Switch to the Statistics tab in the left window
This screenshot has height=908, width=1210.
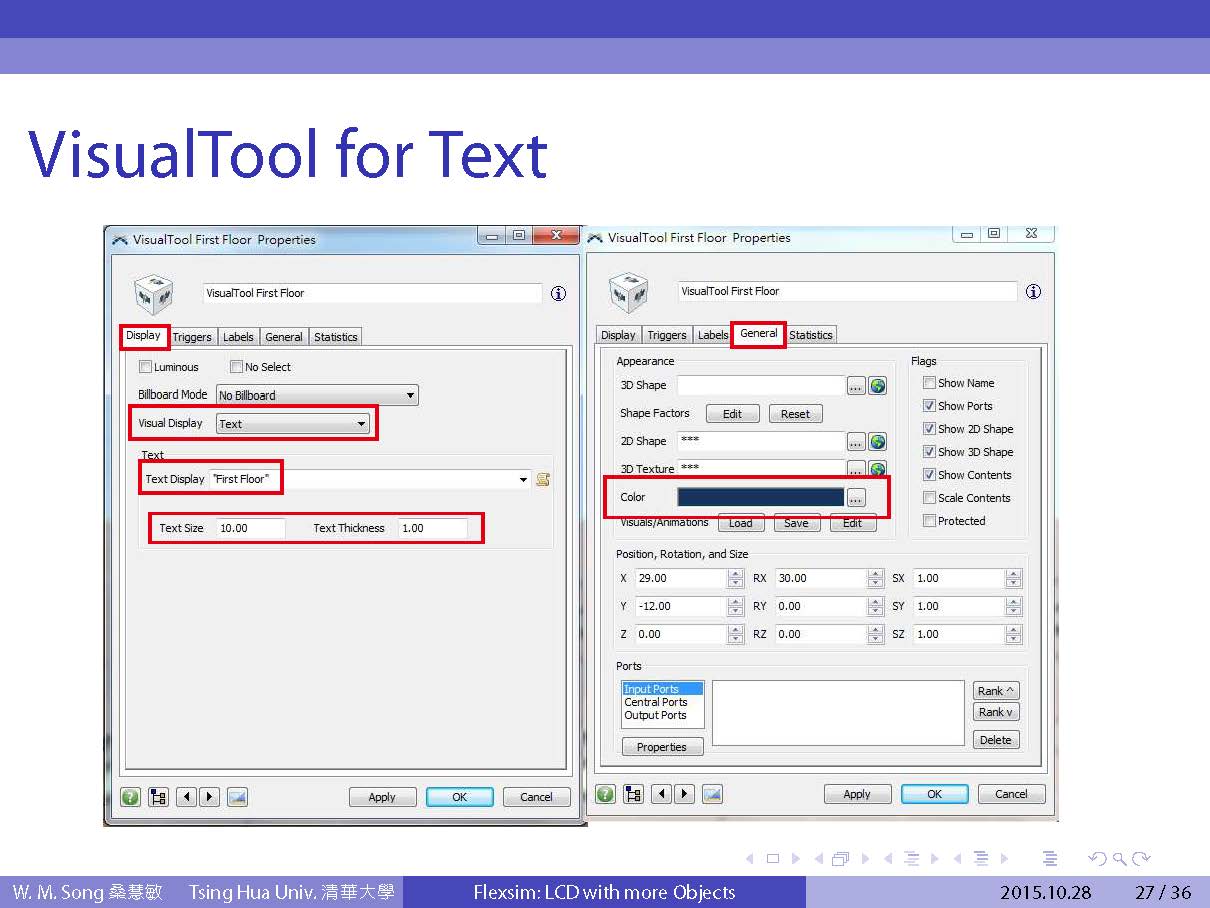coord(336,337)
